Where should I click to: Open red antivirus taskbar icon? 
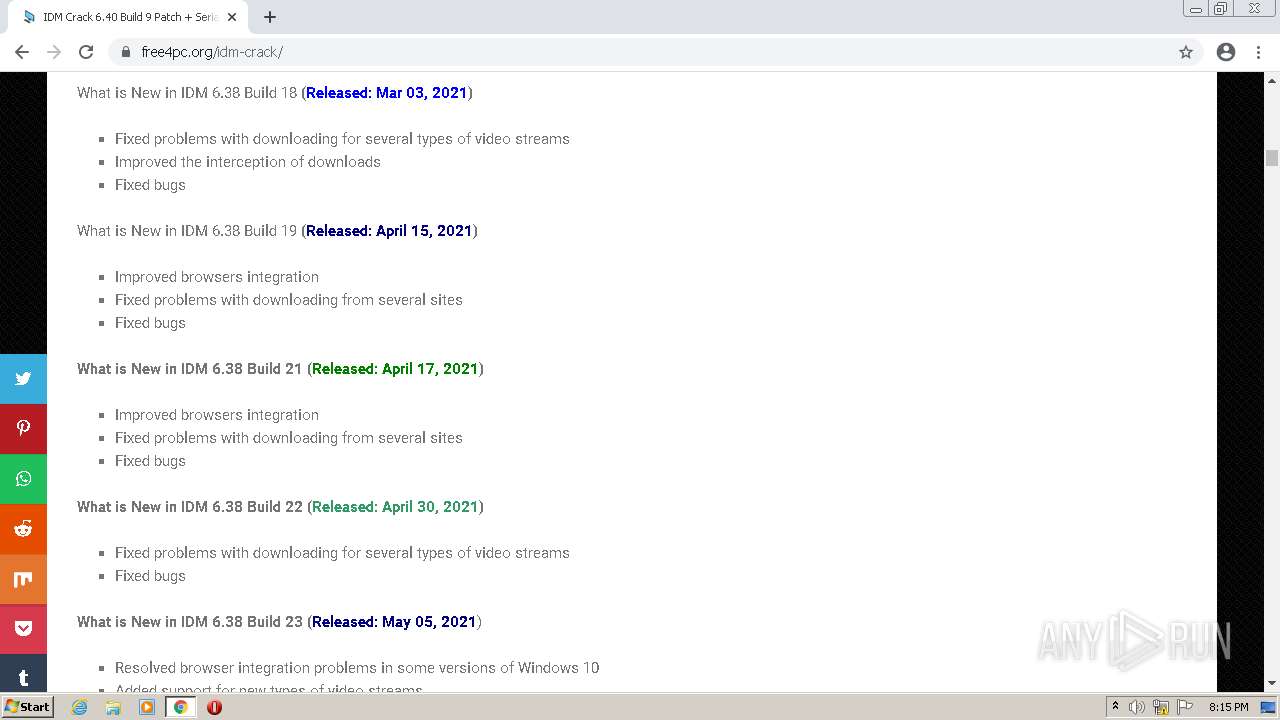(x=214, y=707)
